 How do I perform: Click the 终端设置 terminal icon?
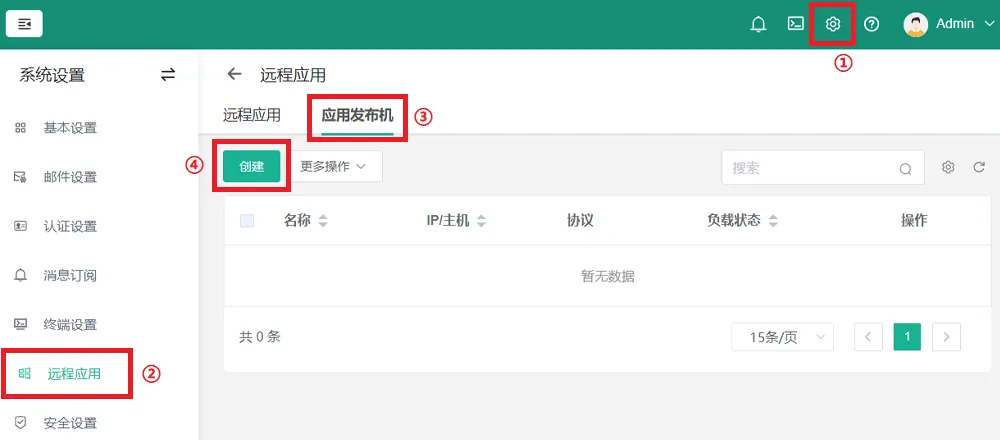click(x=20, y=325)
